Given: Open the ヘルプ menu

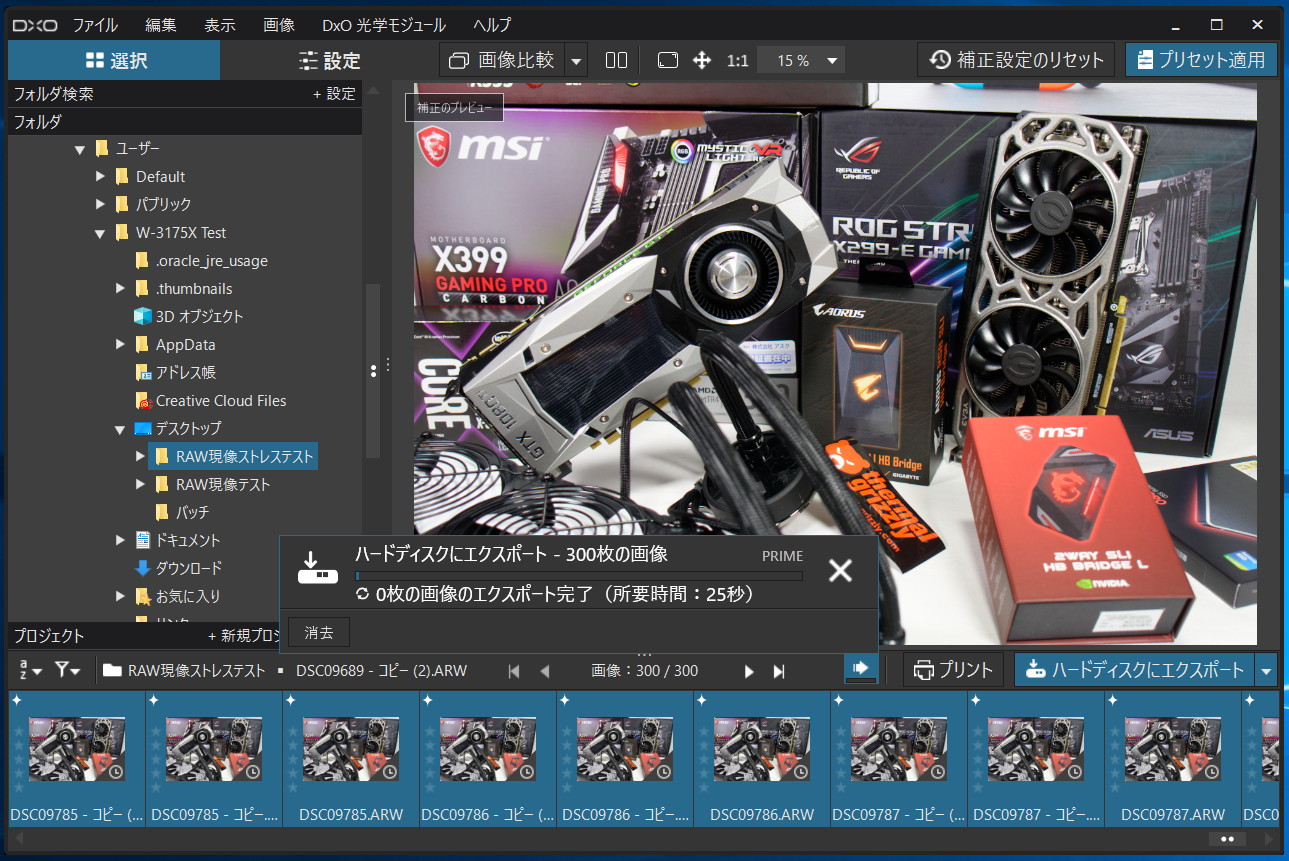Looking at the screenshot, I should [491, 25].
